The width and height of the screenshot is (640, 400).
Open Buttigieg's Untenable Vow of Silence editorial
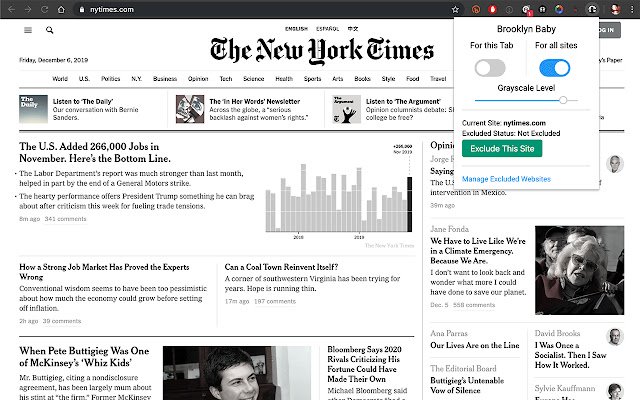[x=467, y=385]
